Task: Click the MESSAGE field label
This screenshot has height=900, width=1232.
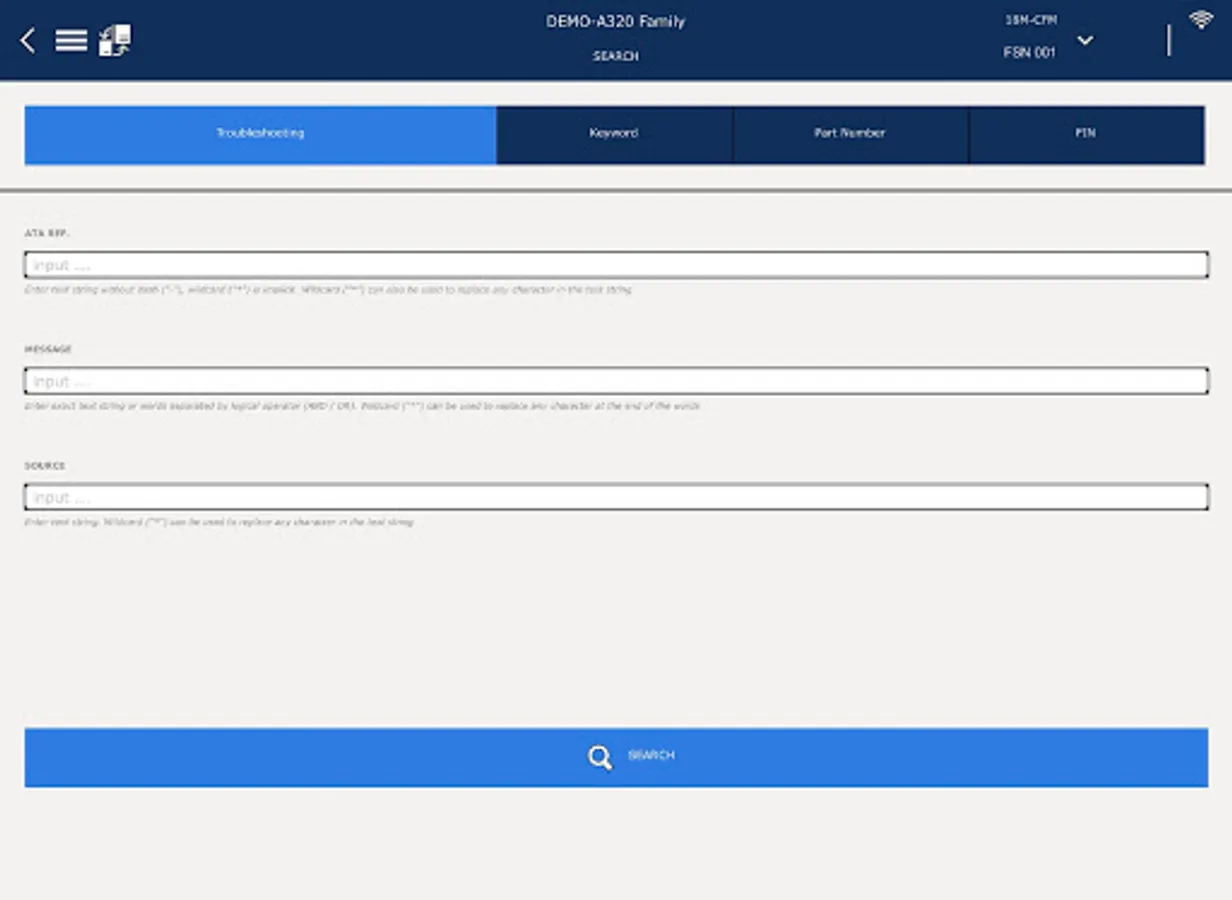Action: coord(48,349)
